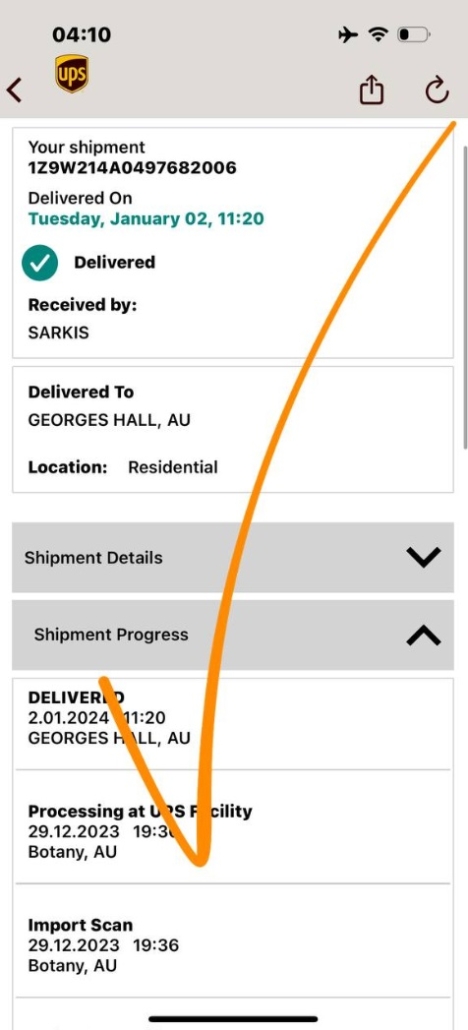Viewport: 468px width, 1030px height.
Task: Tap the green Delivered checkmark icon
Action: [x=39, y=262]
